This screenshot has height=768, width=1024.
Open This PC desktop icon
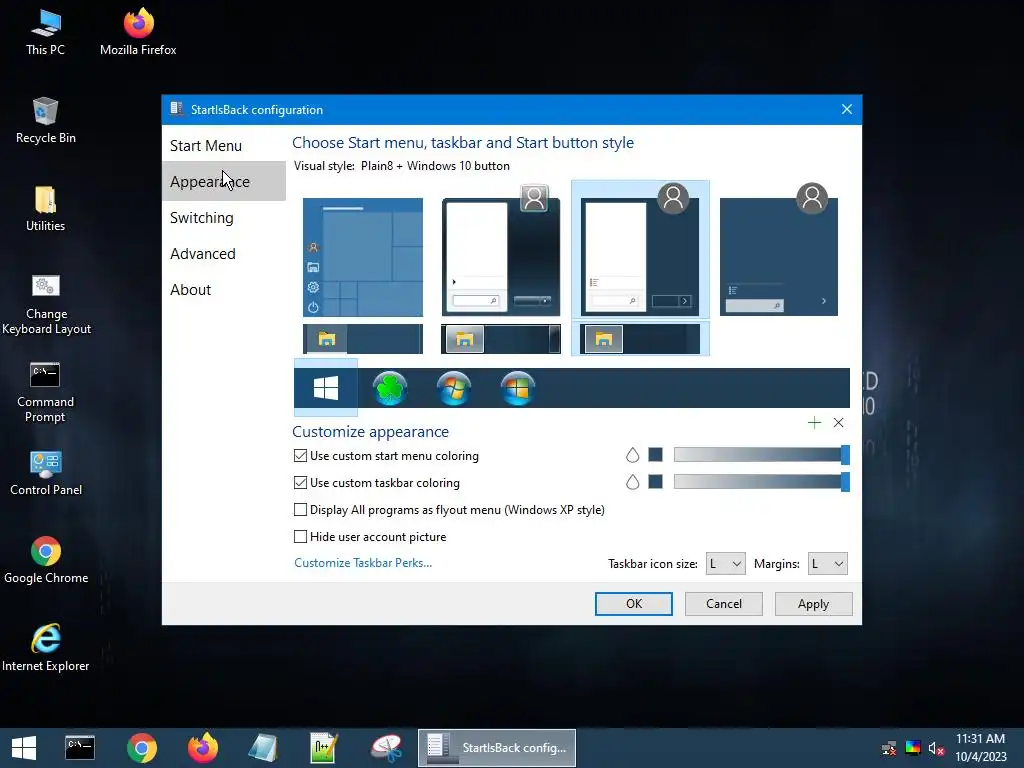pos(45,32)
